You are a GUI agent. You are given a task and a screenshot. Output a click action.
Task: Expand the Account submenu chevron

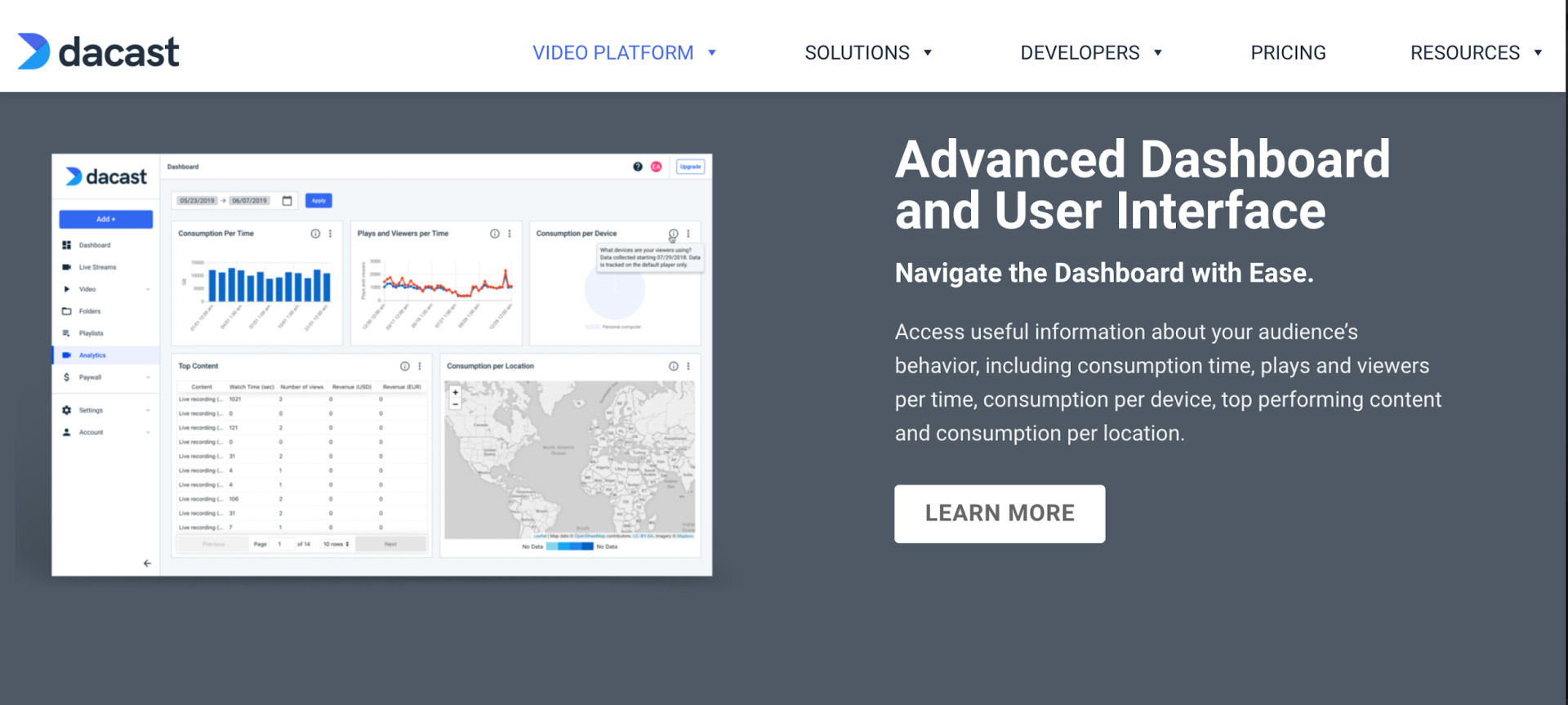click(x=148, y=432)
